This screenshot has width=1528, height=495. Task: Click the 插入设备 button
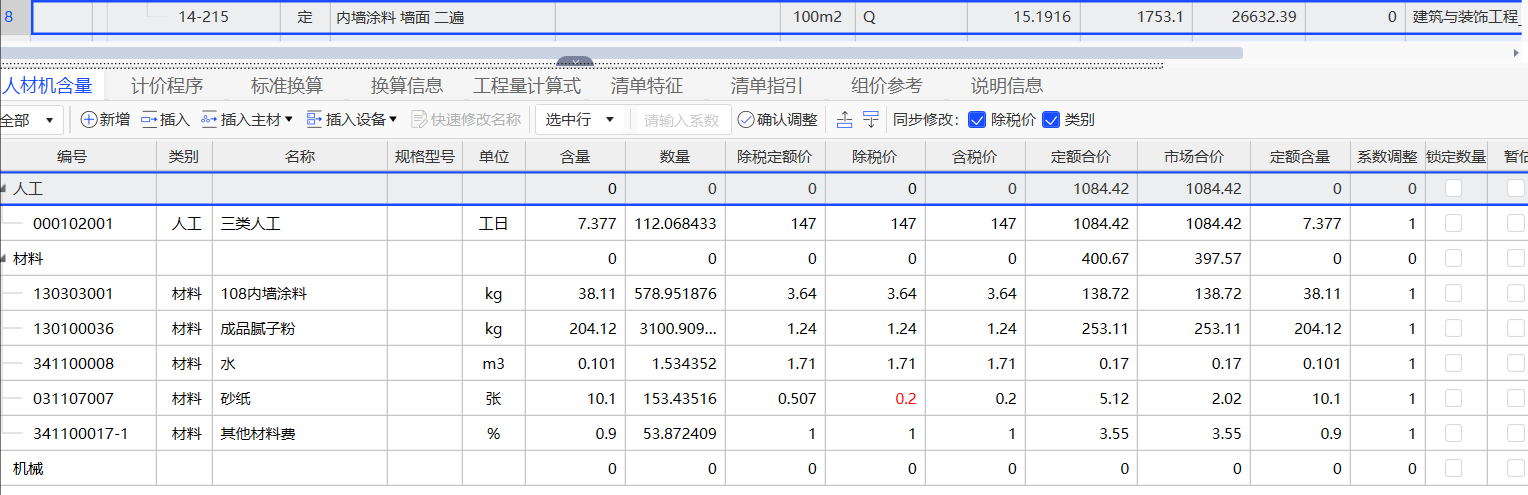pos(344,120)
